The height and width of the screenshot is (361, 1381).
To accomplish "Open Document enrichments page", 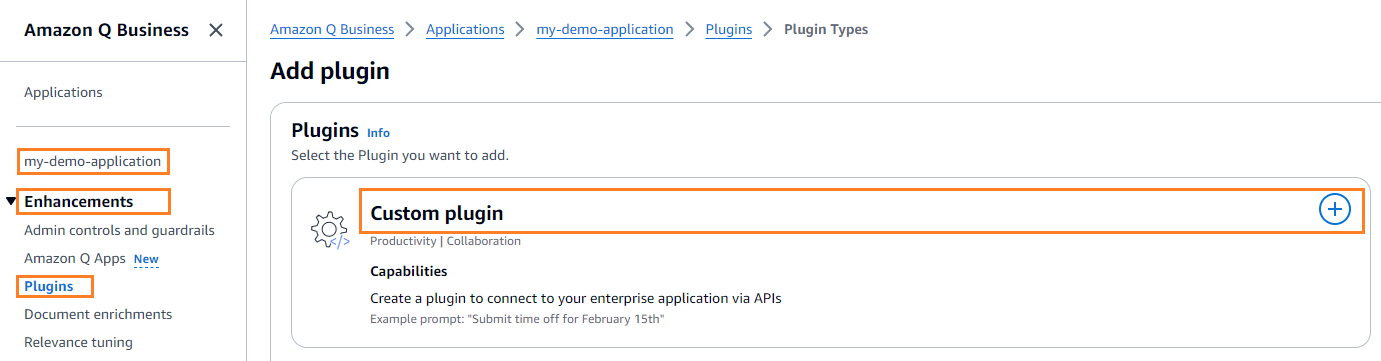I will 98,314.
